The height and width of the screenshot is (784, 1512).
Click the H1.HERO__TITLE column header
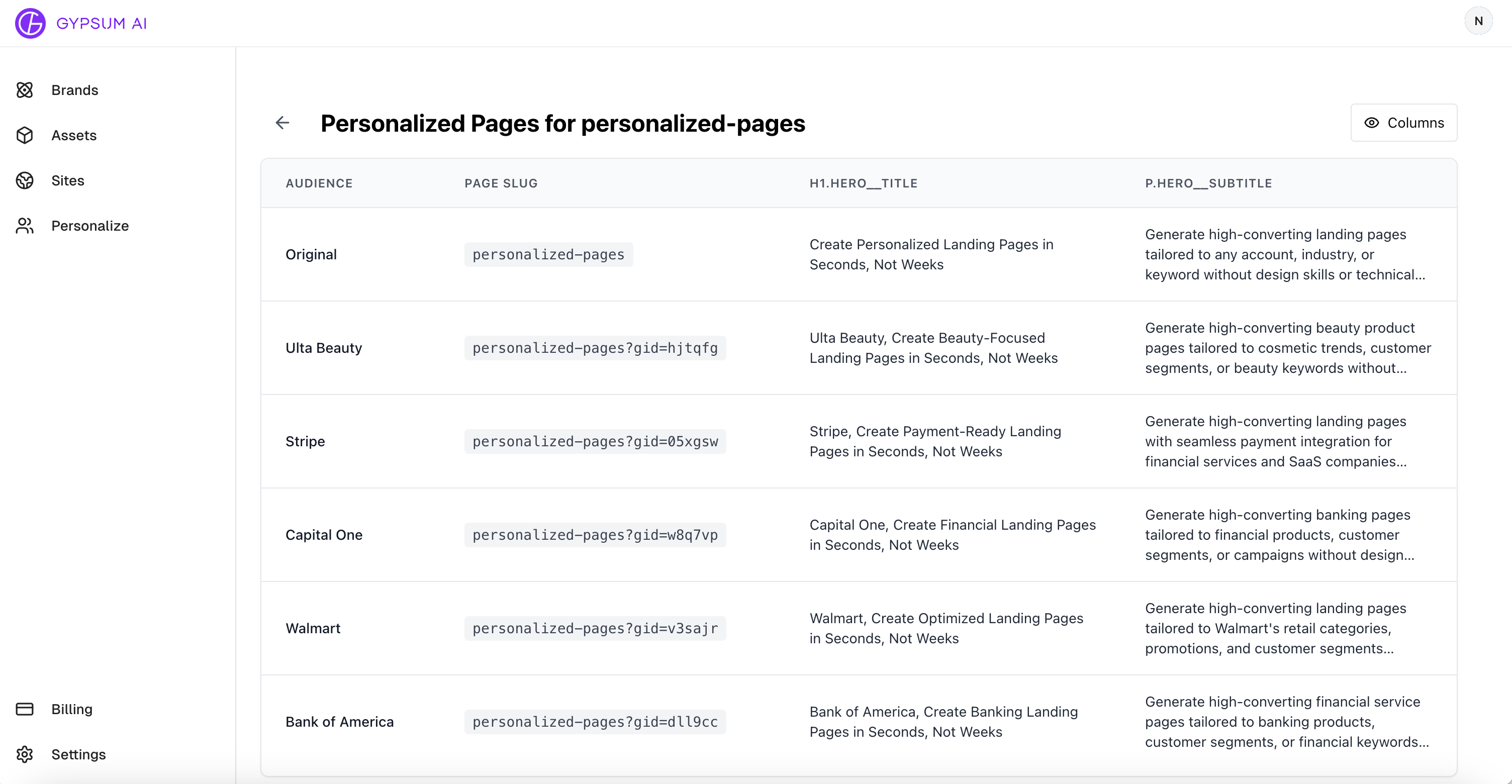864,183
